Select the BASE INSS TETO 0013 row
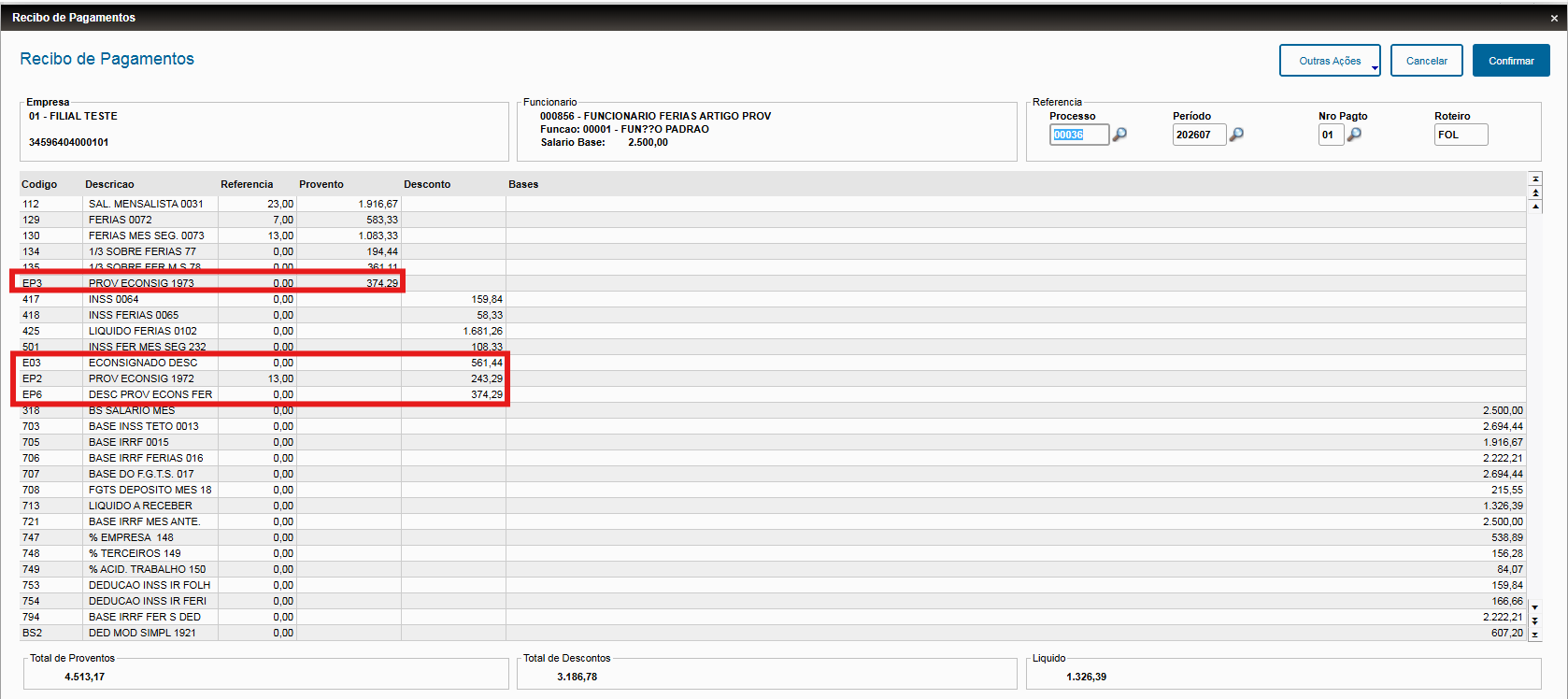1568x699 pixels. click(x=773, y=426)
